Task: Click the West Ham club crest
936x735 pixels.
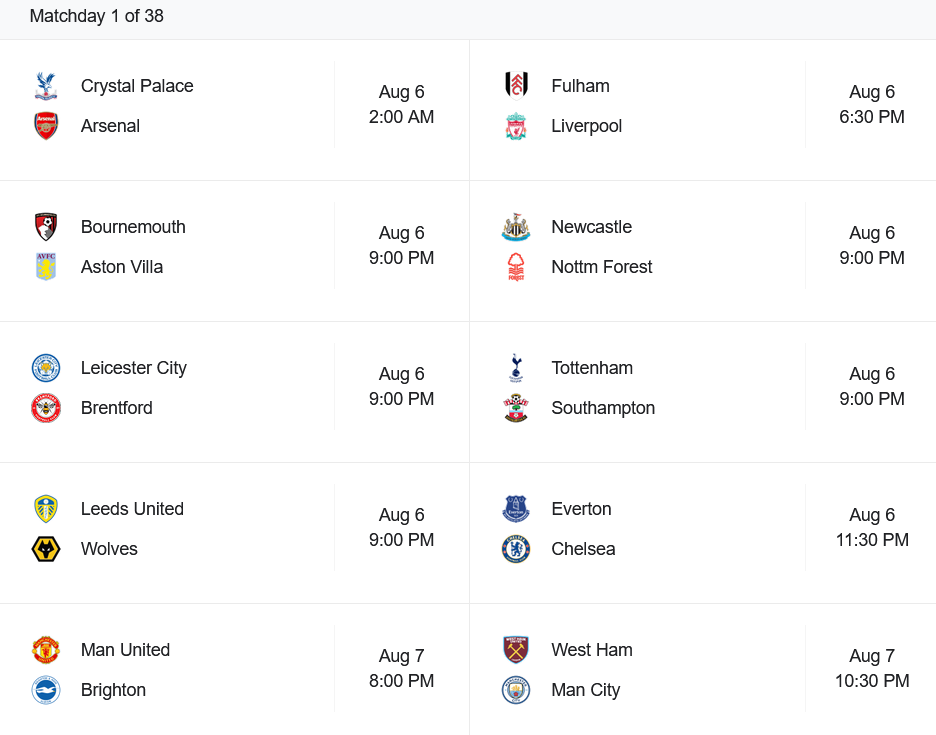Action: tap(516, 650)
